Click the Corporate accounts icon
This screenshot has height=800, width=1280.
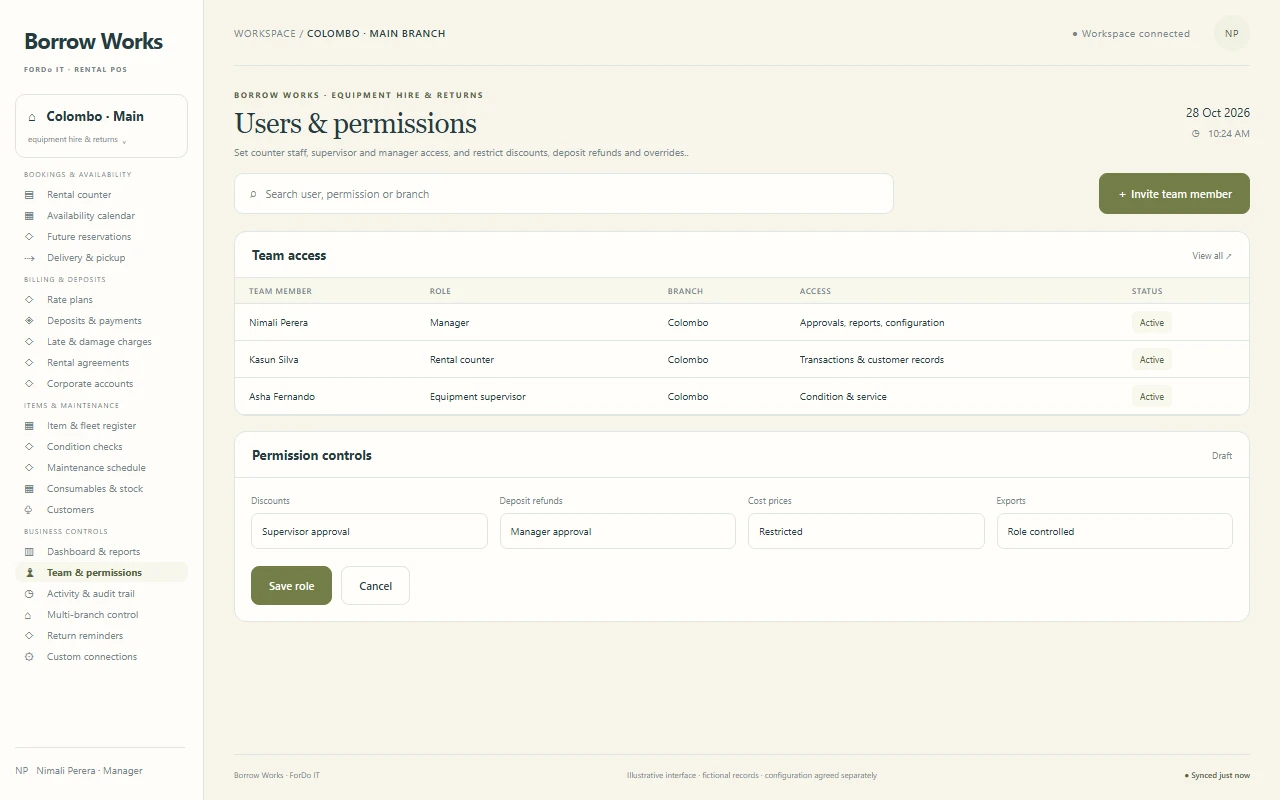[29, 384]
